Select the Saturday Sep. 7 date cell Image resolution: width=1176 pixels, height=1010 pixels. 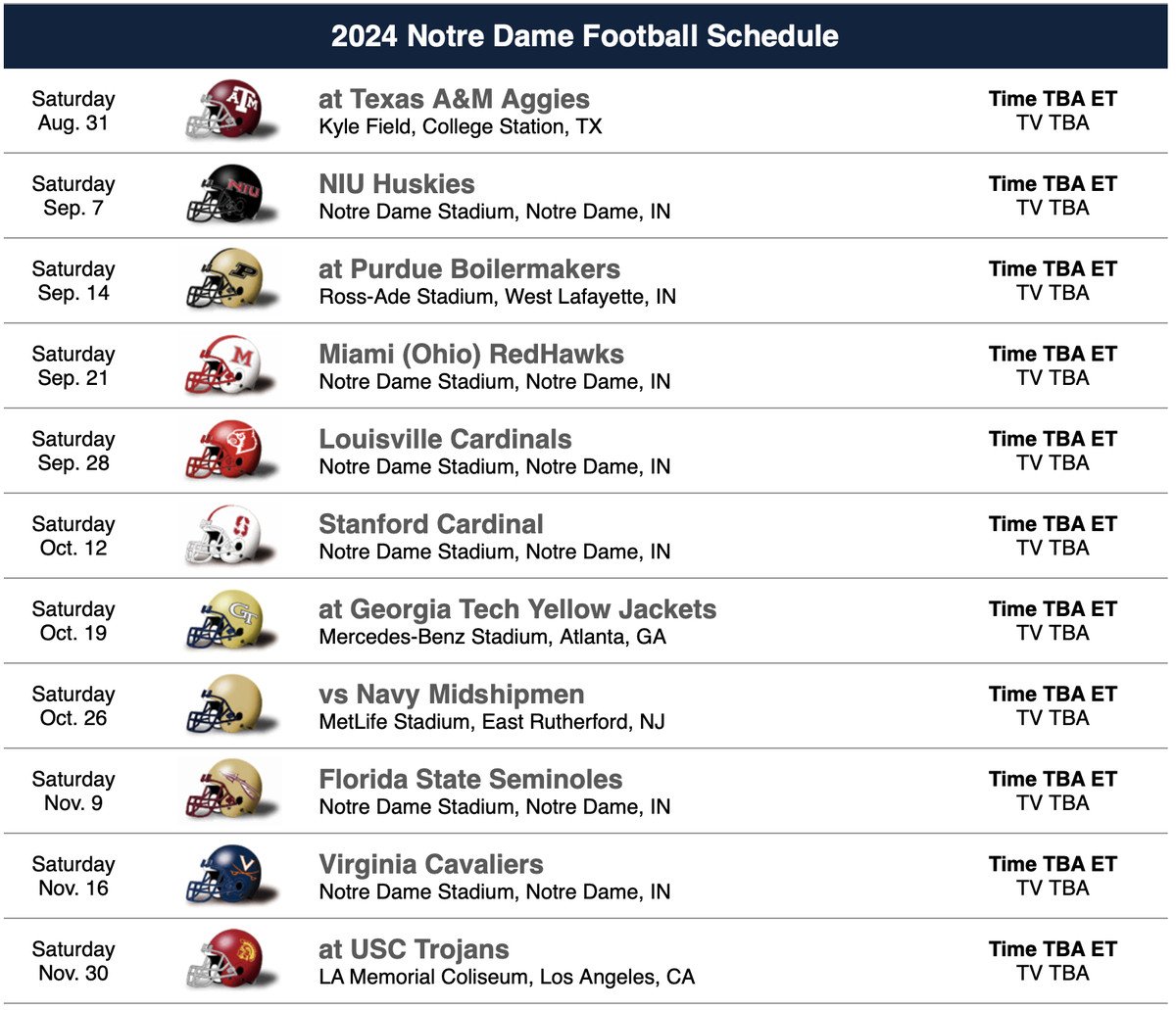(73, 196)
